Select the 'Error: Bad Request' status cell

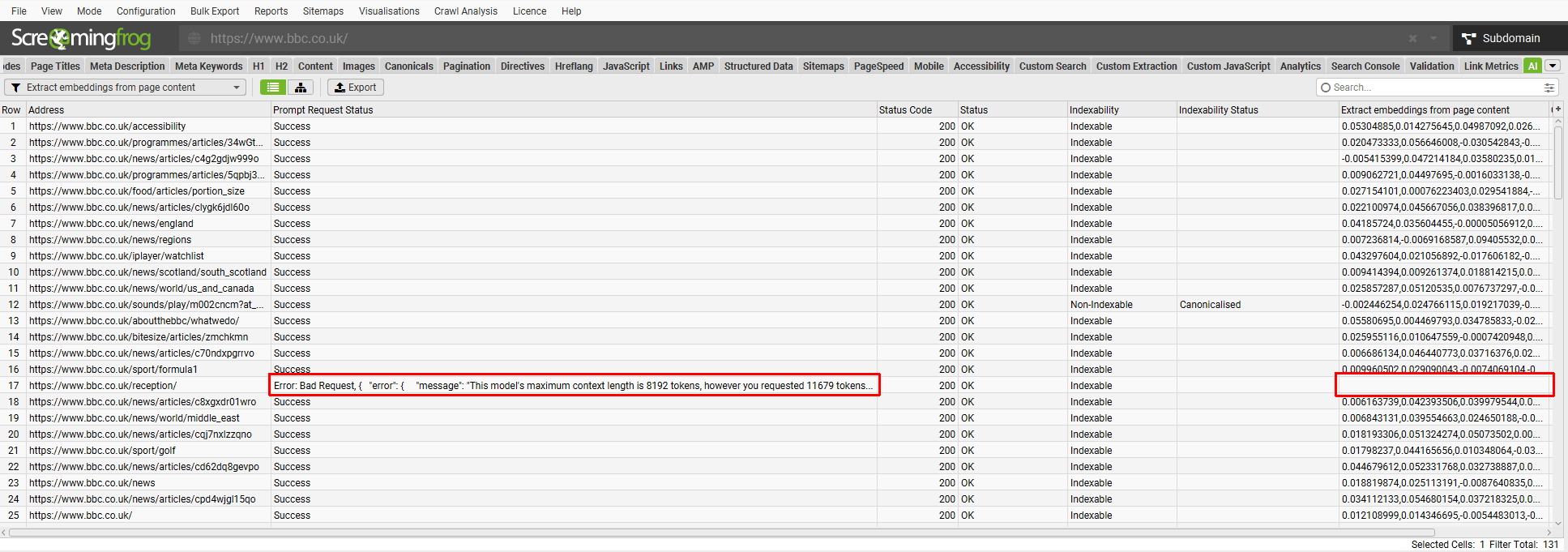tap(574, 386)
